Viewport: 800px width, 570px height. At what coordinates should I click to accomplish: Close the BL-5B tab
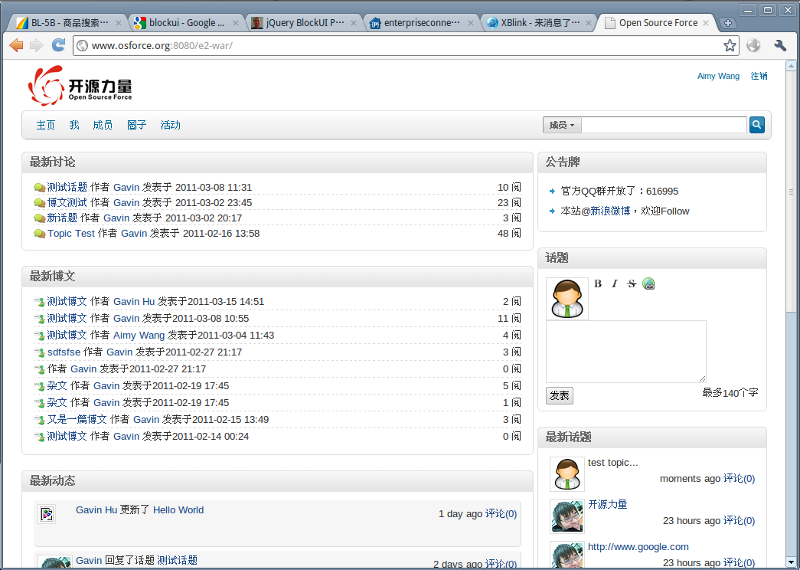coord(118,23)
